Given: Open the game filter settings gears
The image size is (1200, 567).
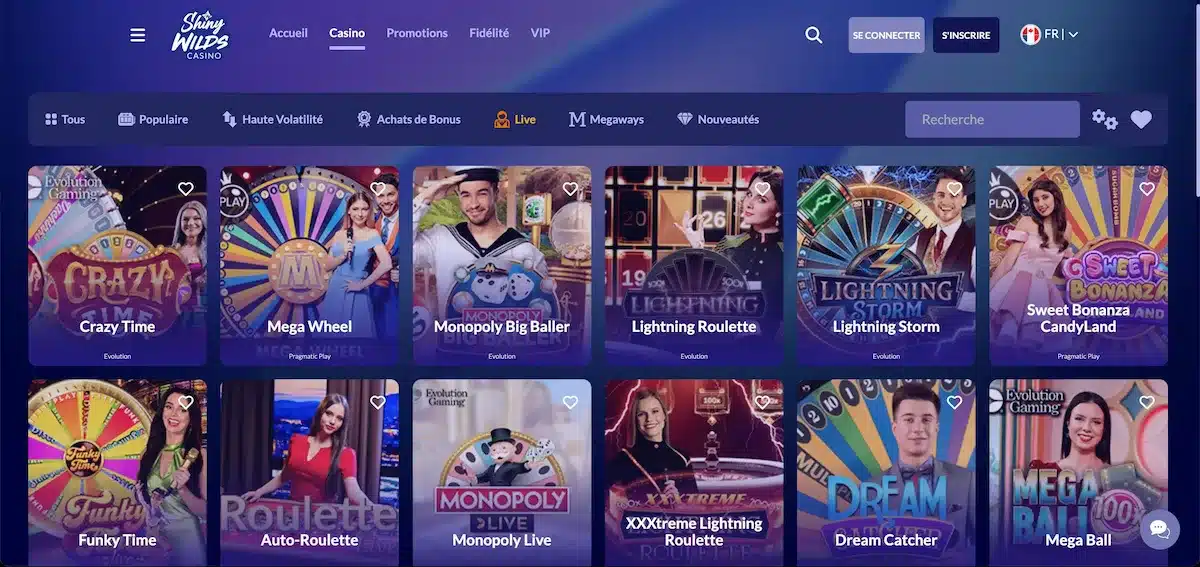Looking at the screenshot, I should pos(1105,119).
